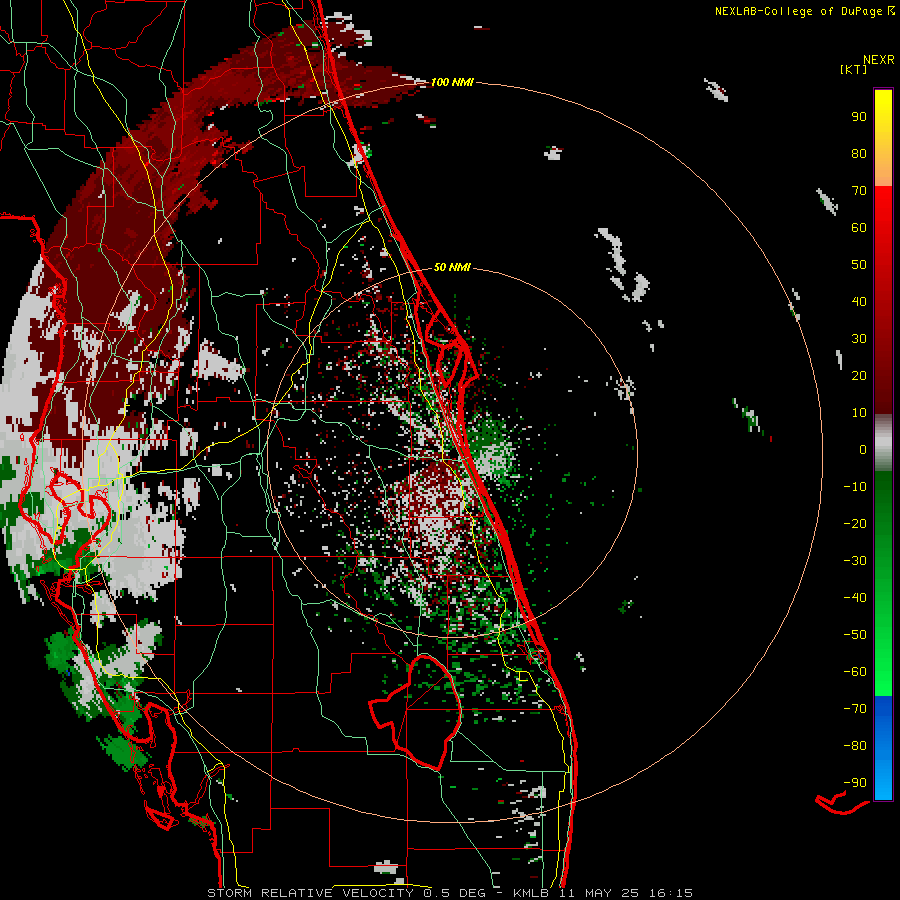The image size is (900, 900).
Task: Click the 40 value on the velocity scale
Action: click(859, 301)
